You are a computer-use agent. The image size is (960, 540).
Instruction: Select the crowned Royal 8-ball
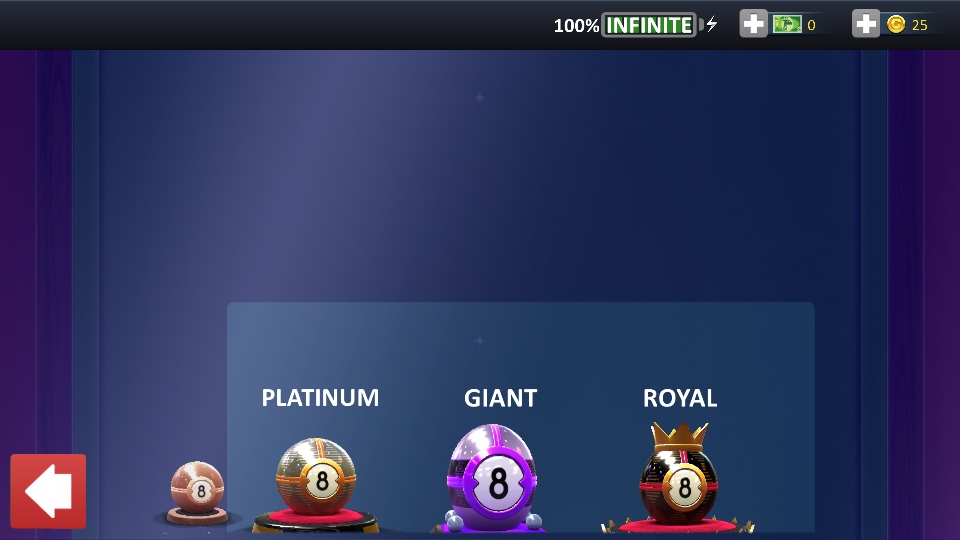[679, 474]
